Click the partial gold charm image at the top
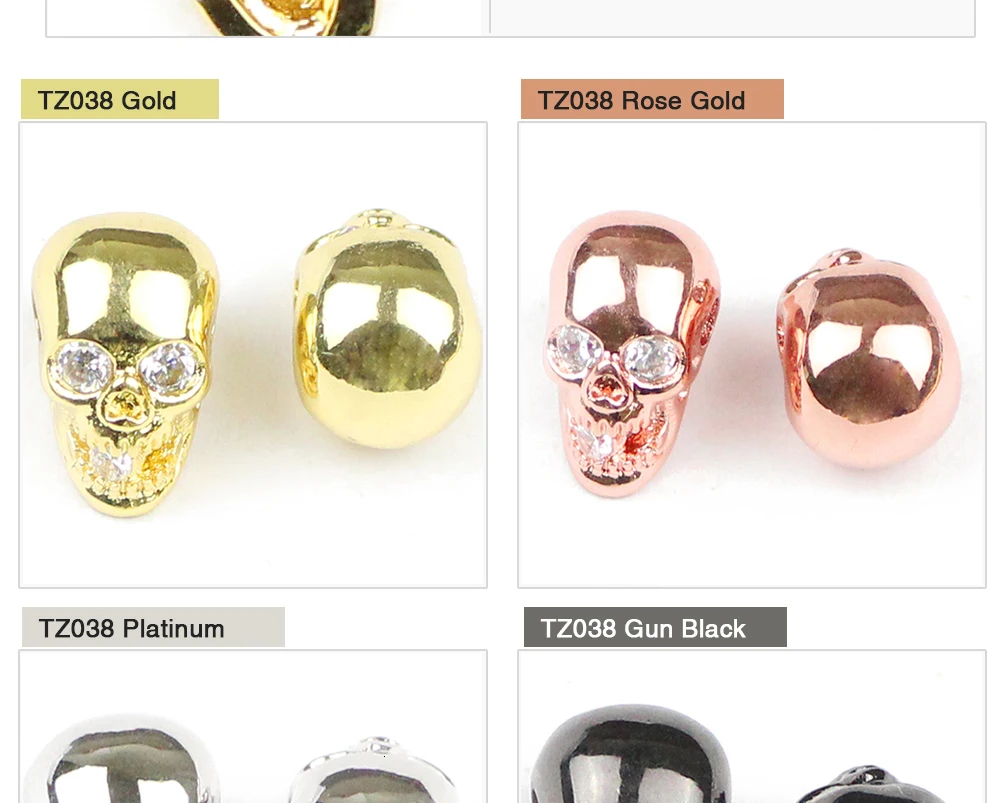1000x803 pixels. 281,17
